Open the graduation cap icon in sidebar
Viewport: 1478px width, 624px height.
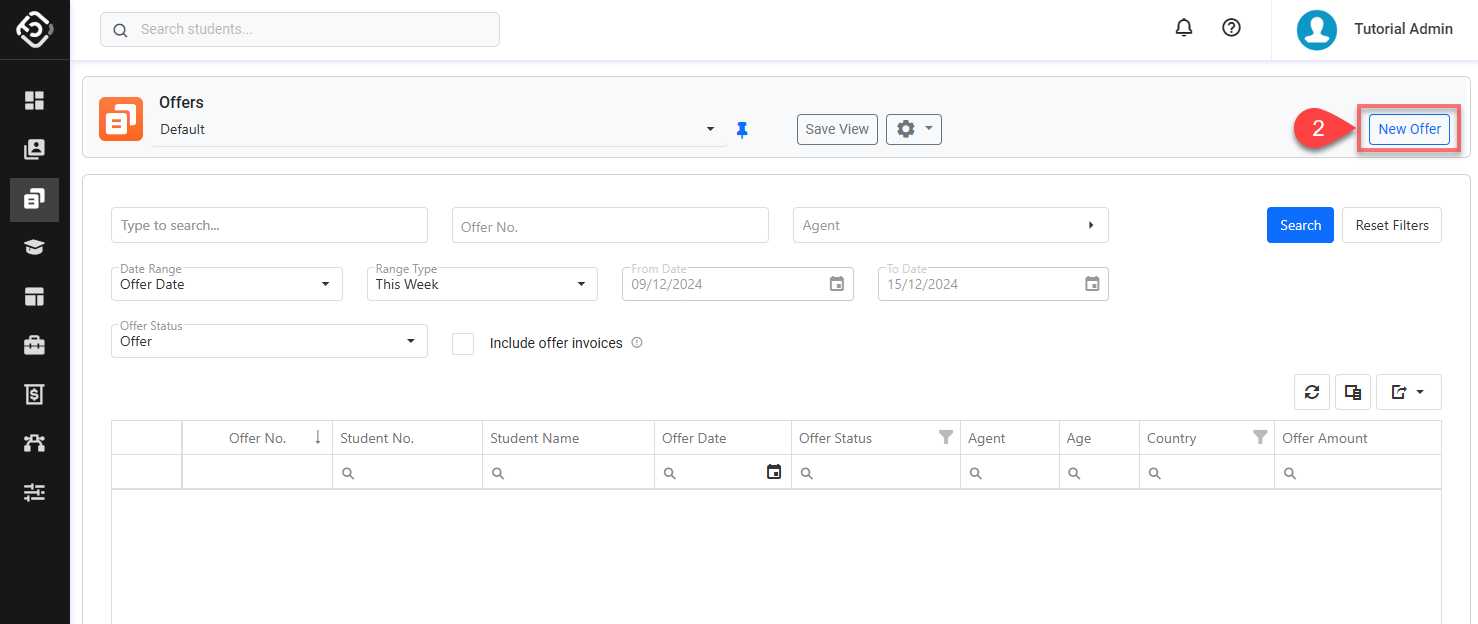click(35, 248)
